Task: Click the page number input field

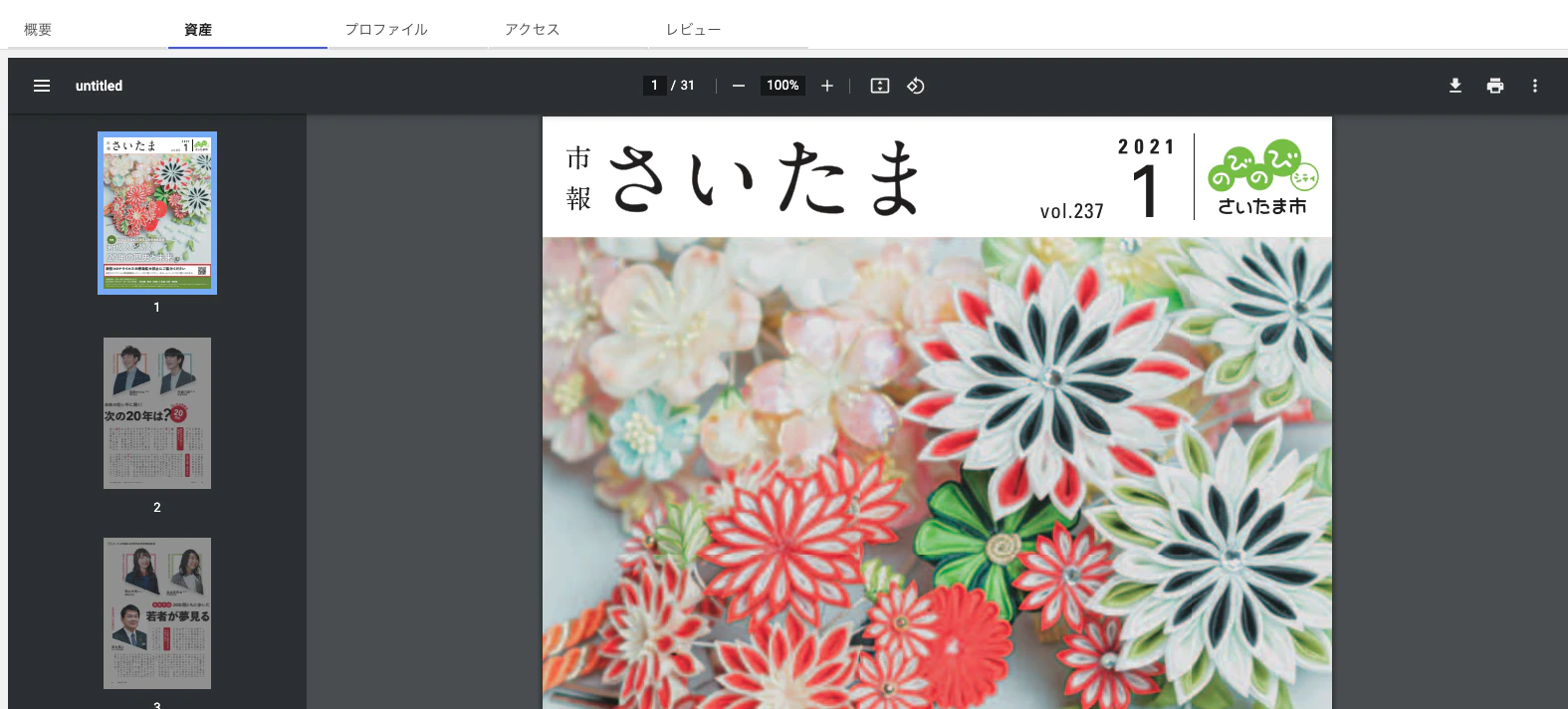Action: click(x=654, y=86)
